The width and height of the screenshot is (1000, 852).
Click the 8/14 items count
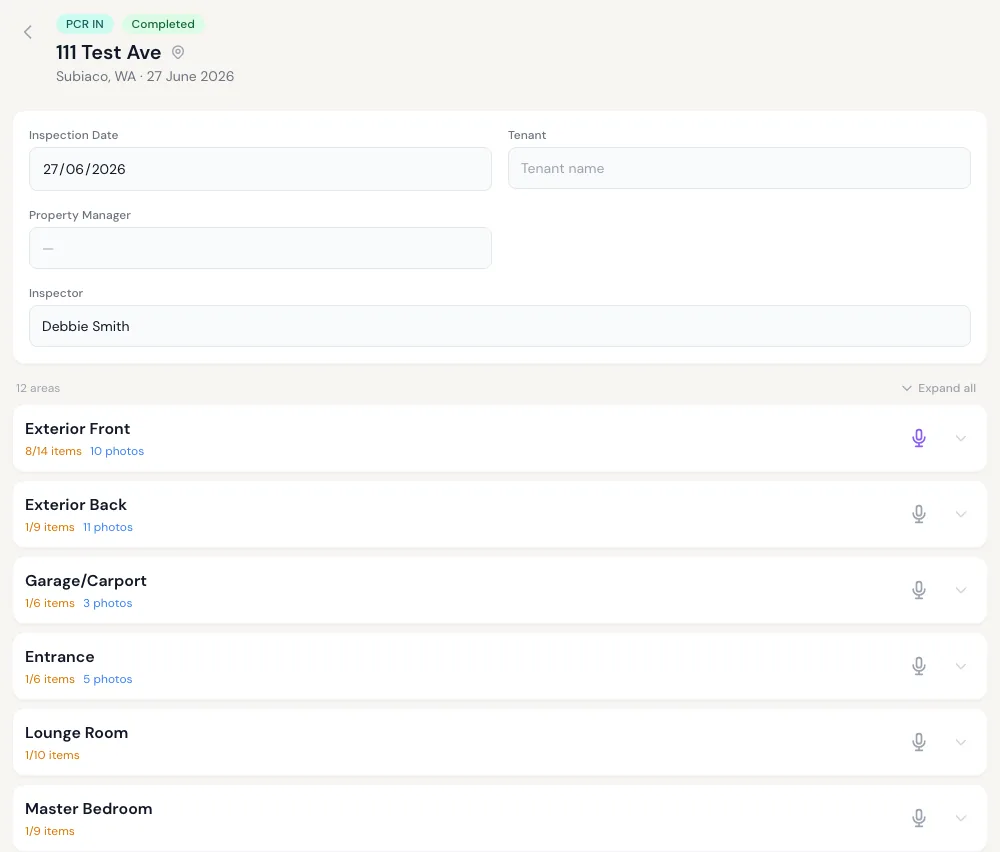click(x=54, y=451)
